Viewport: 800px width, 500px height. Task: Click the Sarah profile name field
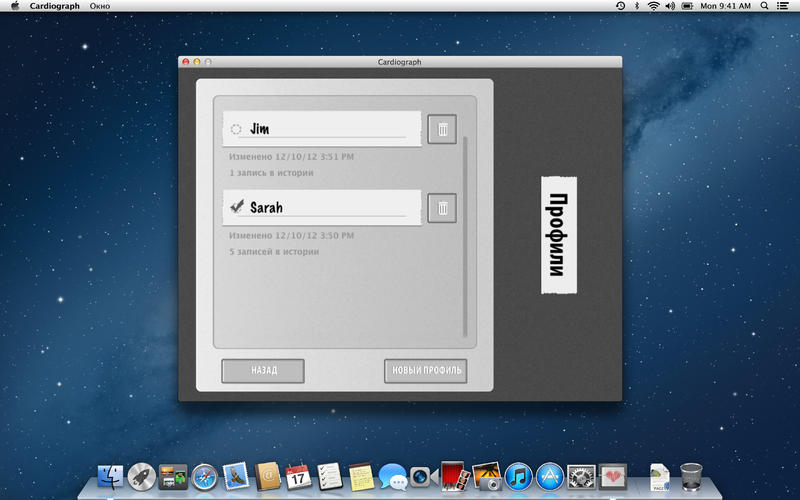322,208
